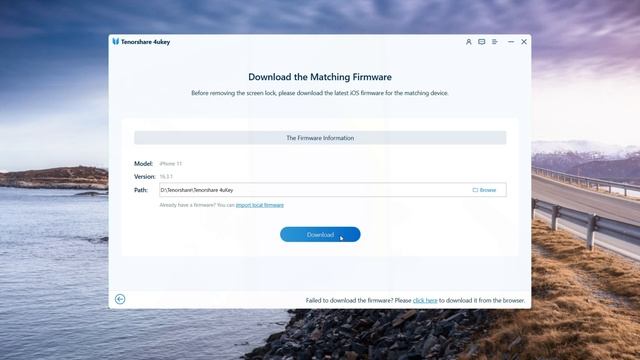Image resolution: width=640 pixels, height=360 pixels.
Task: Go back with the circled arrow icon
Action: (x=120, y=299)
